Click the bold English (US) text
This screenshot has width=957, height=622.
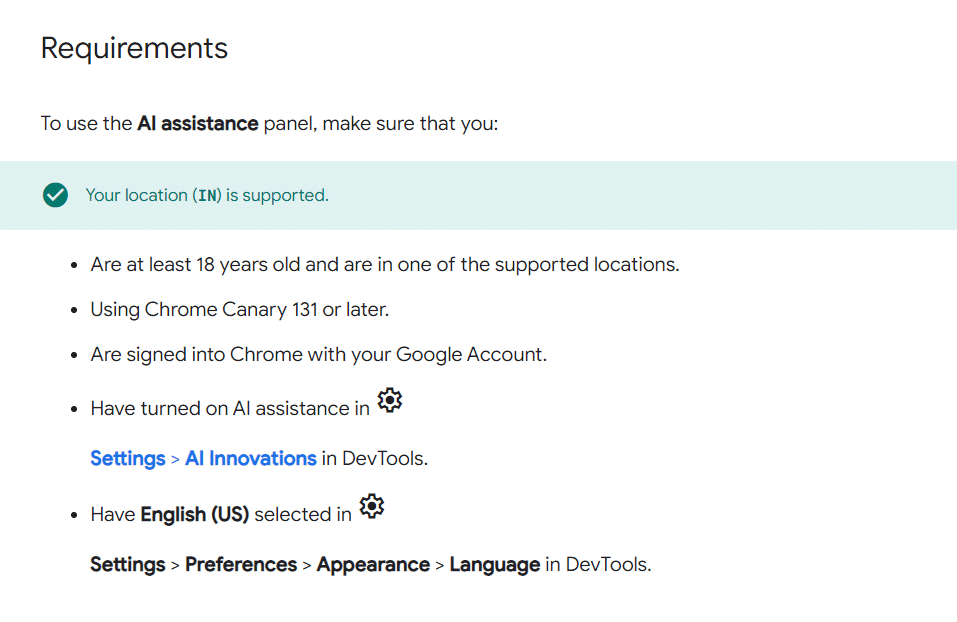pyautogui.click(x=194, y=514)
